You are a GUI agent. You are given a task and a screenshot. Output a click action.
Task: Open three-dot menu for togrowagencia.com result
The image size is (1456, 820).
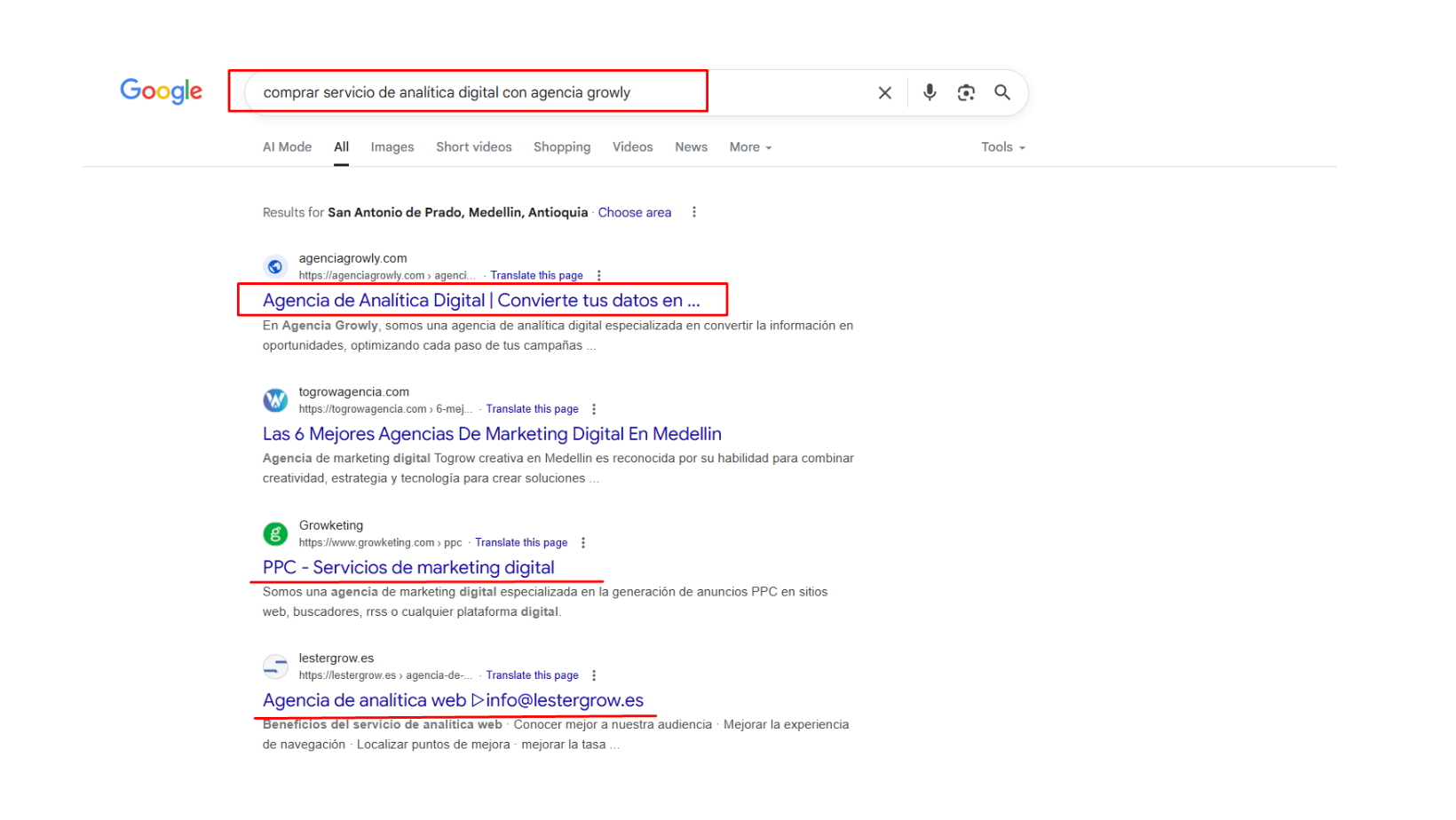coord(594,409)
